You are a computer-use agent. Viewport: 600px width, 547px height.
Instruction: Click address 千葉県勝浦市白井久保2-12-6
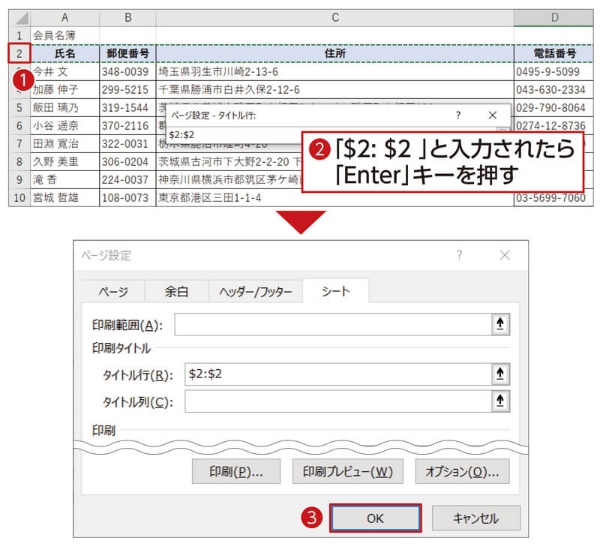[335, 90]
